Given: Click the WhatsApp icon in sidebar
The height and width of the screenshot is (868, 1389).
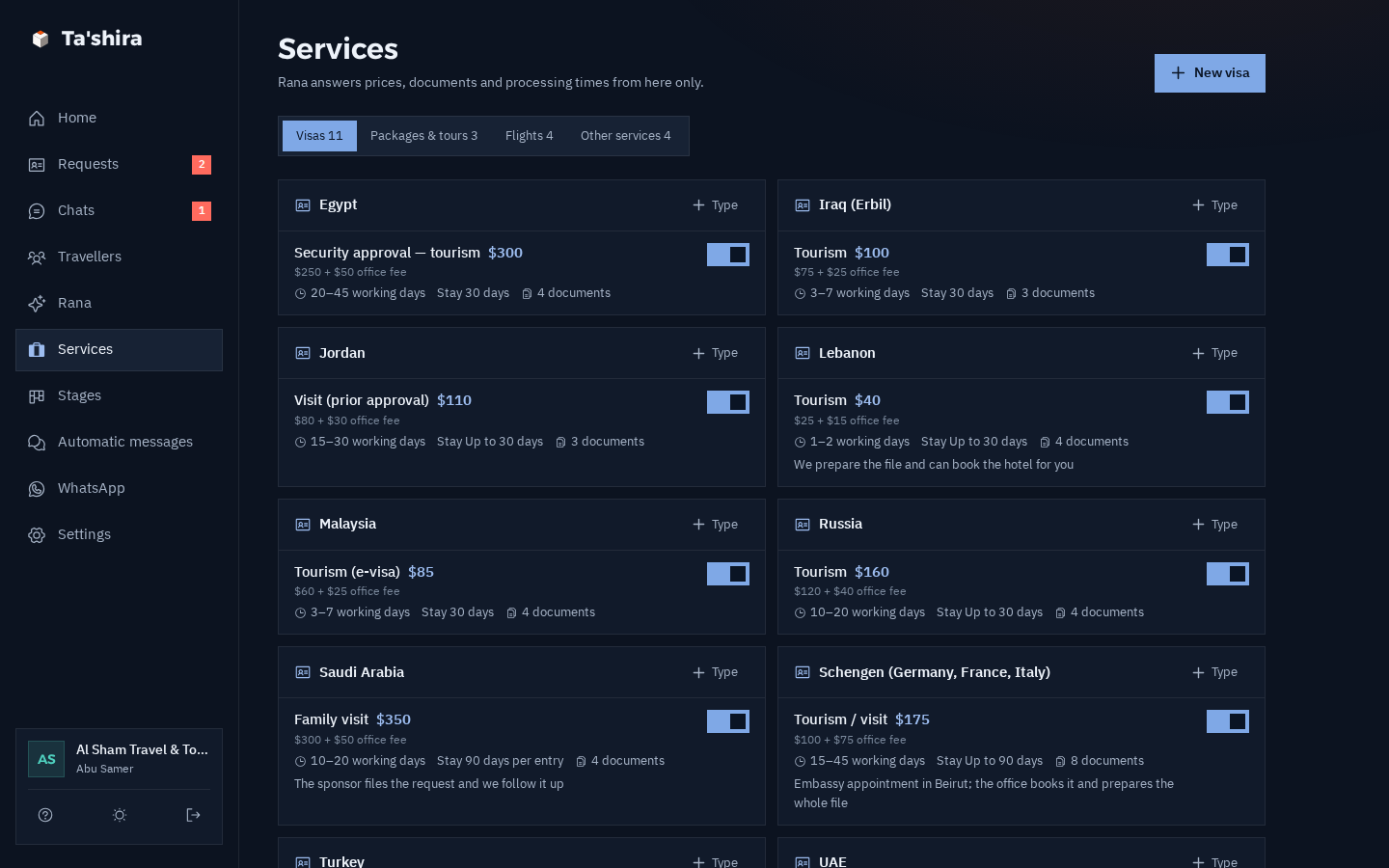Looking at the screenshot, I should pos(37,489).
